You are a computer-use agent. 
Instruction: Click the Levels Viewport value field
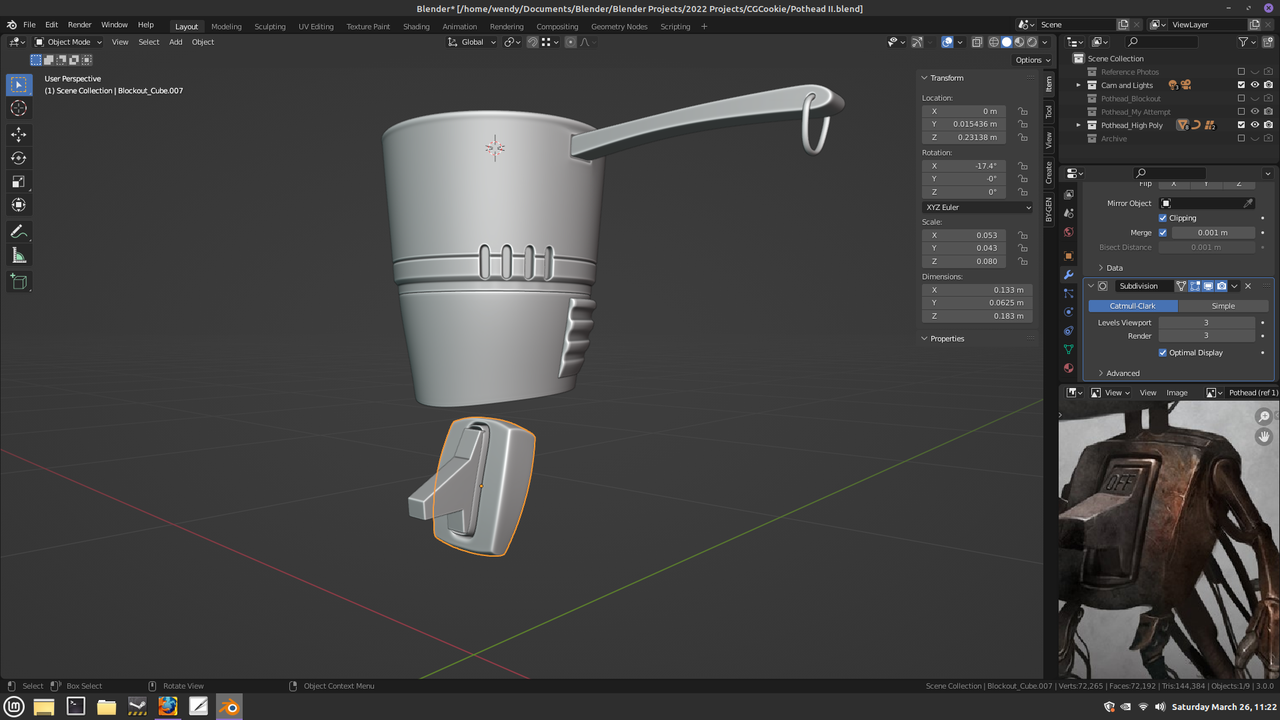(1206, 323)
